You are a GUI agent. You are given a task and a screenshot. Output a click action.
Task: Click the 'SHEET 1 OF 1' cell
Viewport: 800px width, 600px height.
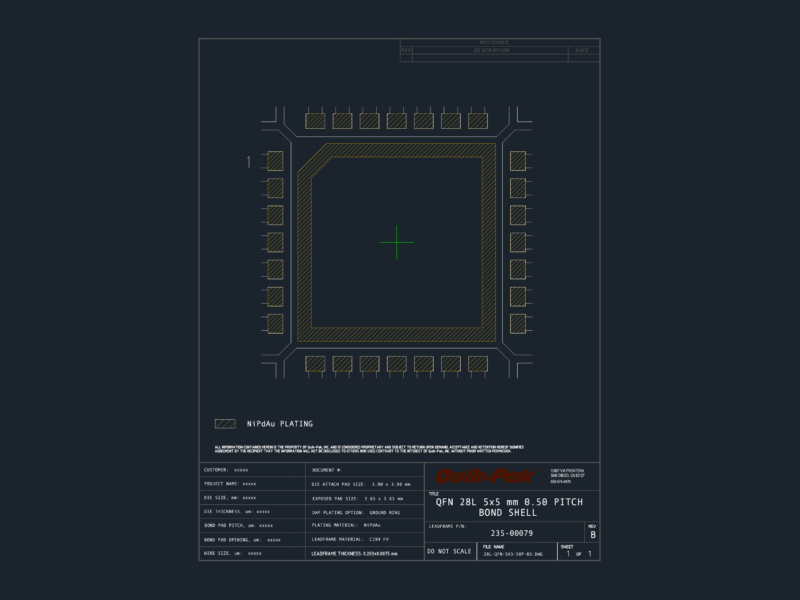tap(578, 551)
